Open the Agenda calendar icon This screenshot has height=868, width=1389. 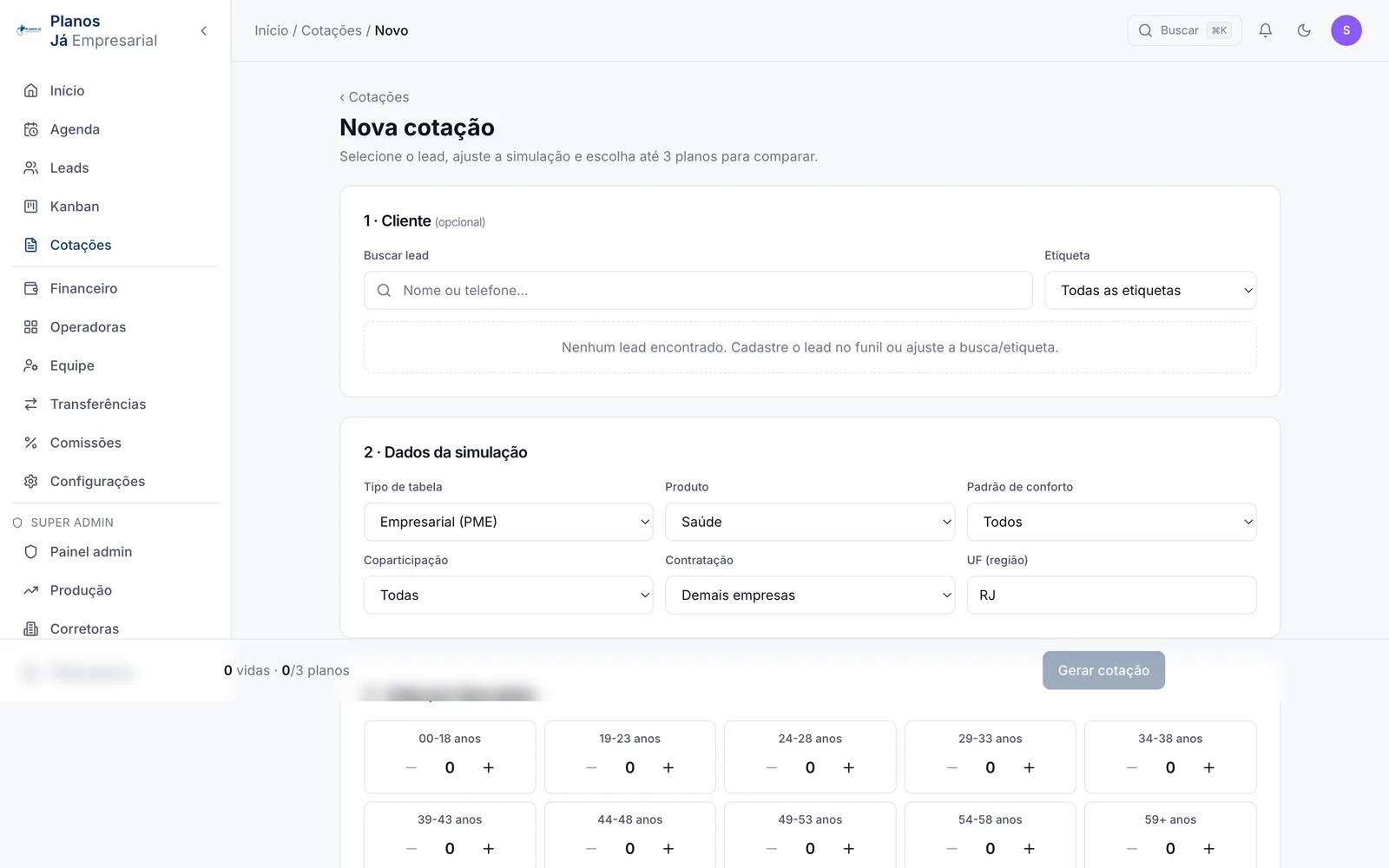tap(31, 129)
